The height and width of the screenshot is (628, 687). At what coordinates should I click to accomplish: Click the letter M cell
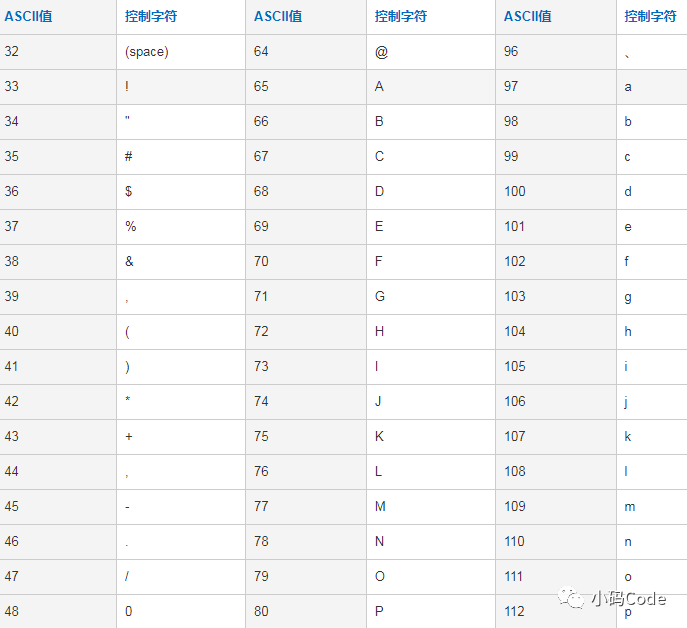tap(380, 506)
